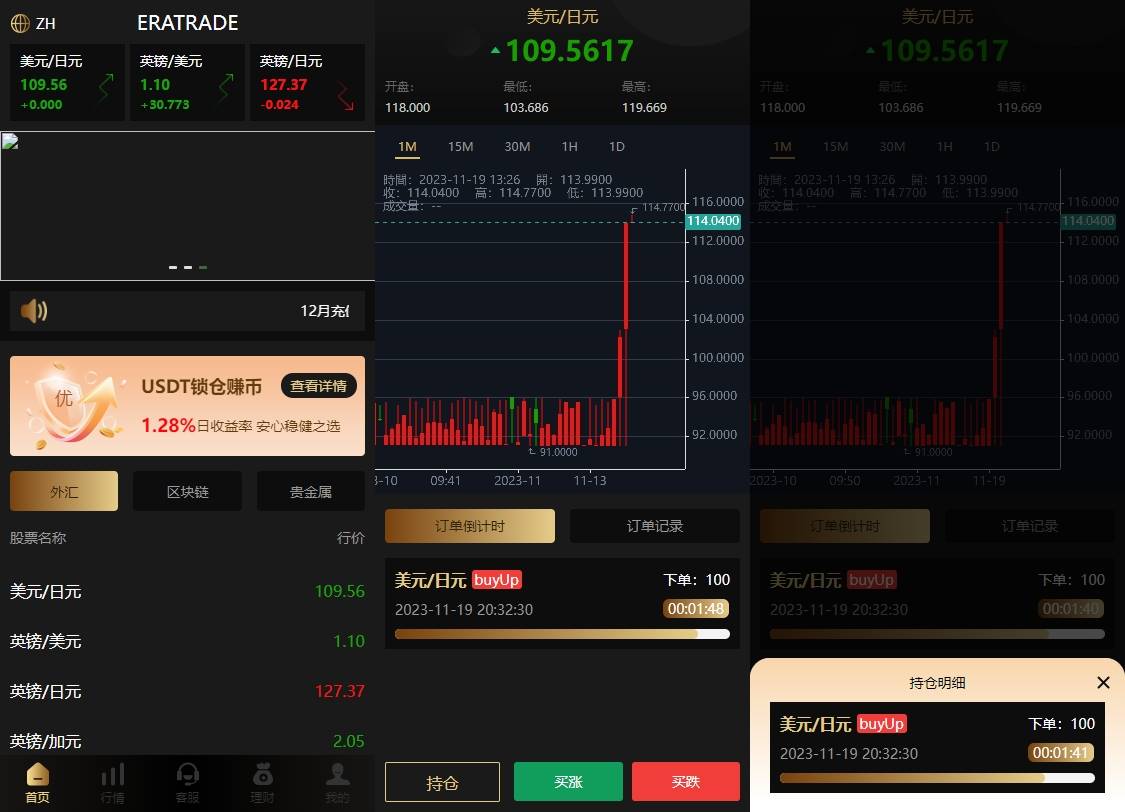This screenshot has width=1125, height=812.
Task: Switch chart to 1D timeframe
Action: (616, 146)
